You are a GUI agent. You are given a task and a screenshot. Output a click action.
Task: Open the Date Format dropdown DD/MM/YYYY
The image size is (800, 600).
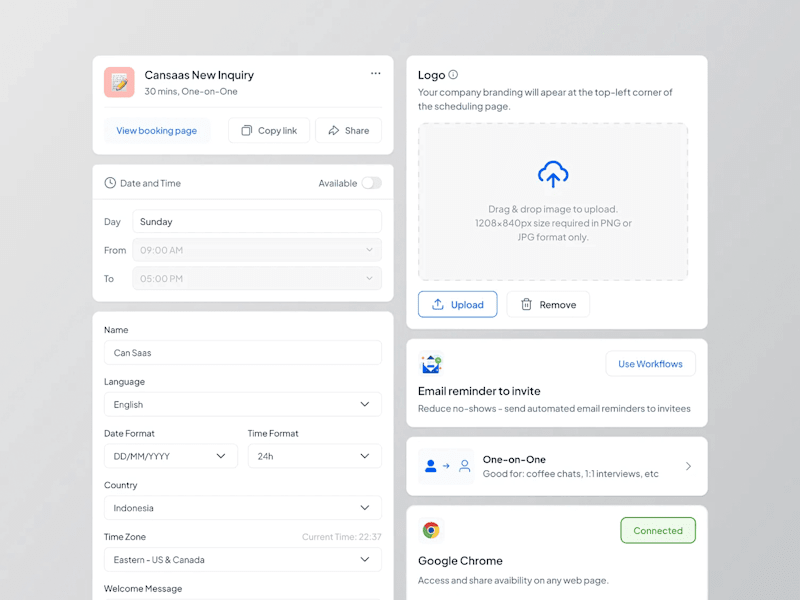point(170,456)
